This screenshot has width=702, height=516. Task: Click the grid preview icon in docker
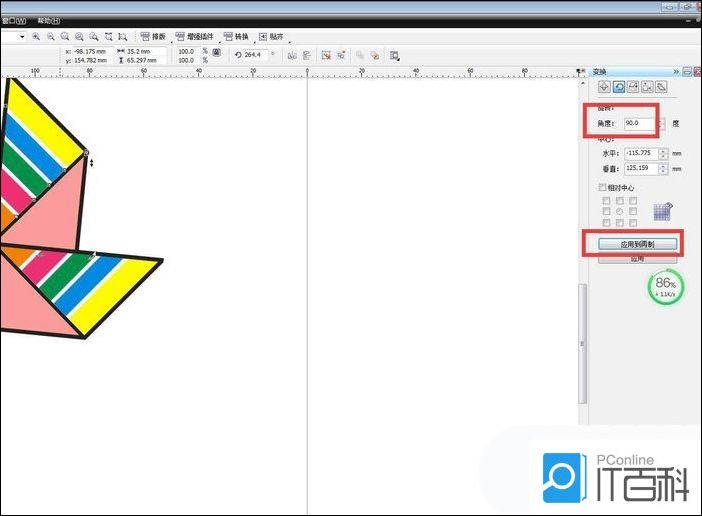(662, 211)
